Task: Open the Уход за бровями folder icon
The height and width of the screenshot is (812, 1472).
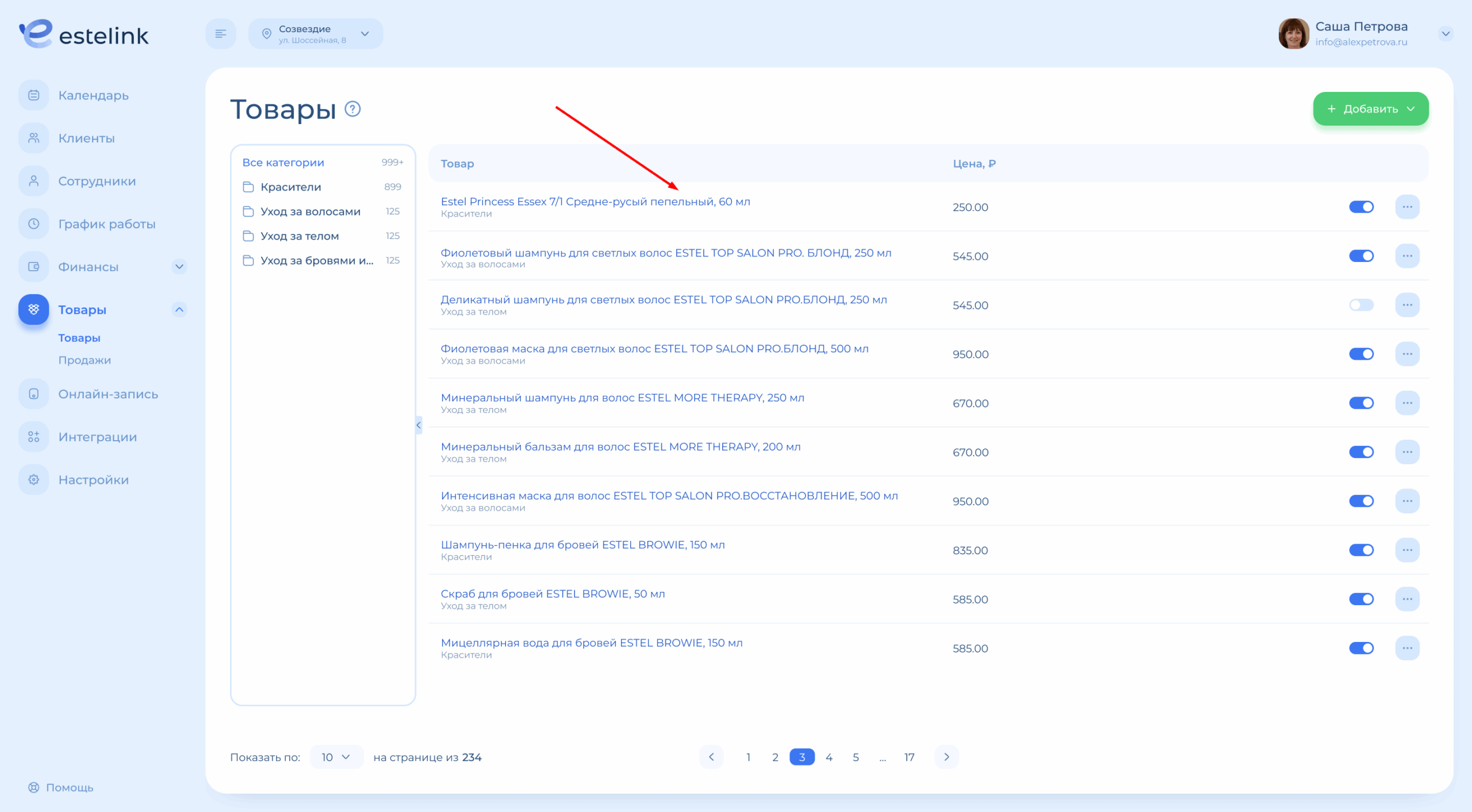Action: click(x=248, y=260)
